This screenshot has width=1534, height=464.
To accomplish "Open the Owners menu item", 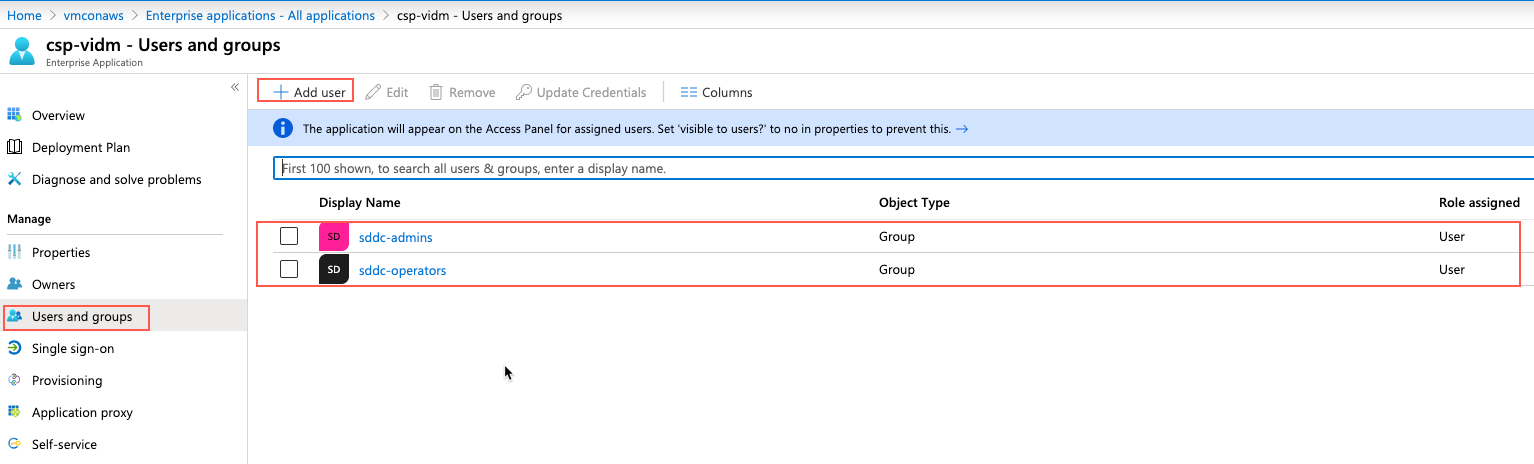I will (53, 284).
